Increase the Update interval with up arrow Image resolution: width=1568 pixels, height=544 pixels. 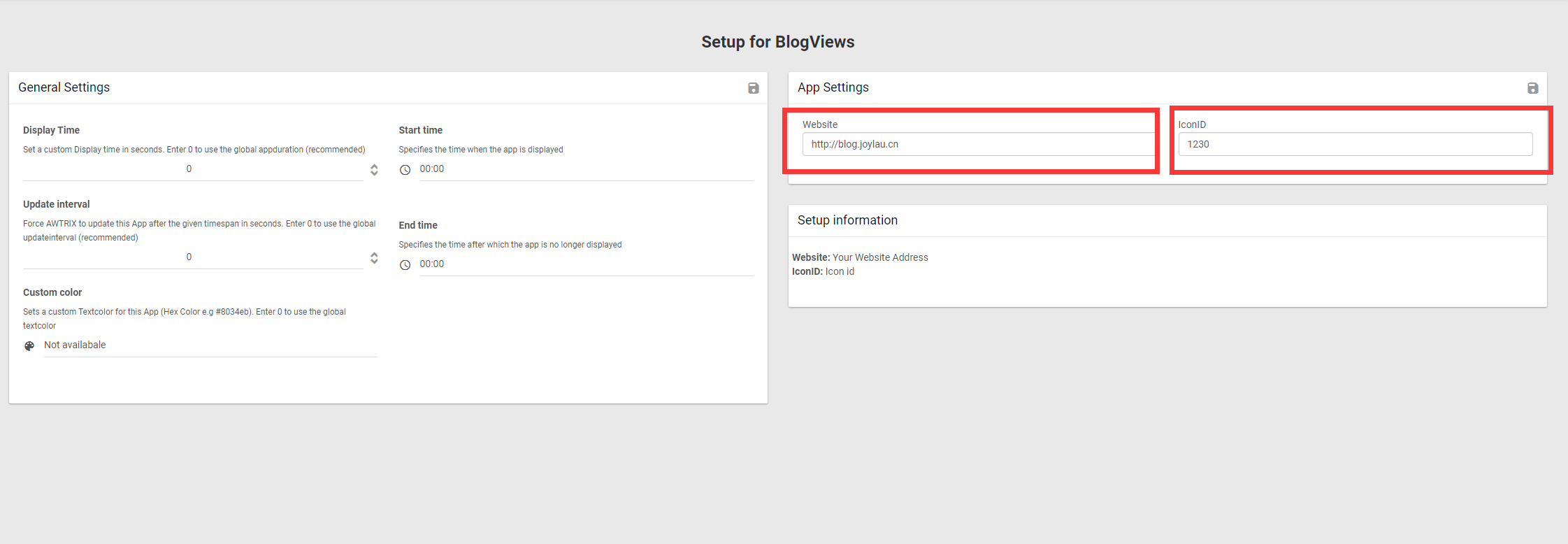tap(374, 255)
